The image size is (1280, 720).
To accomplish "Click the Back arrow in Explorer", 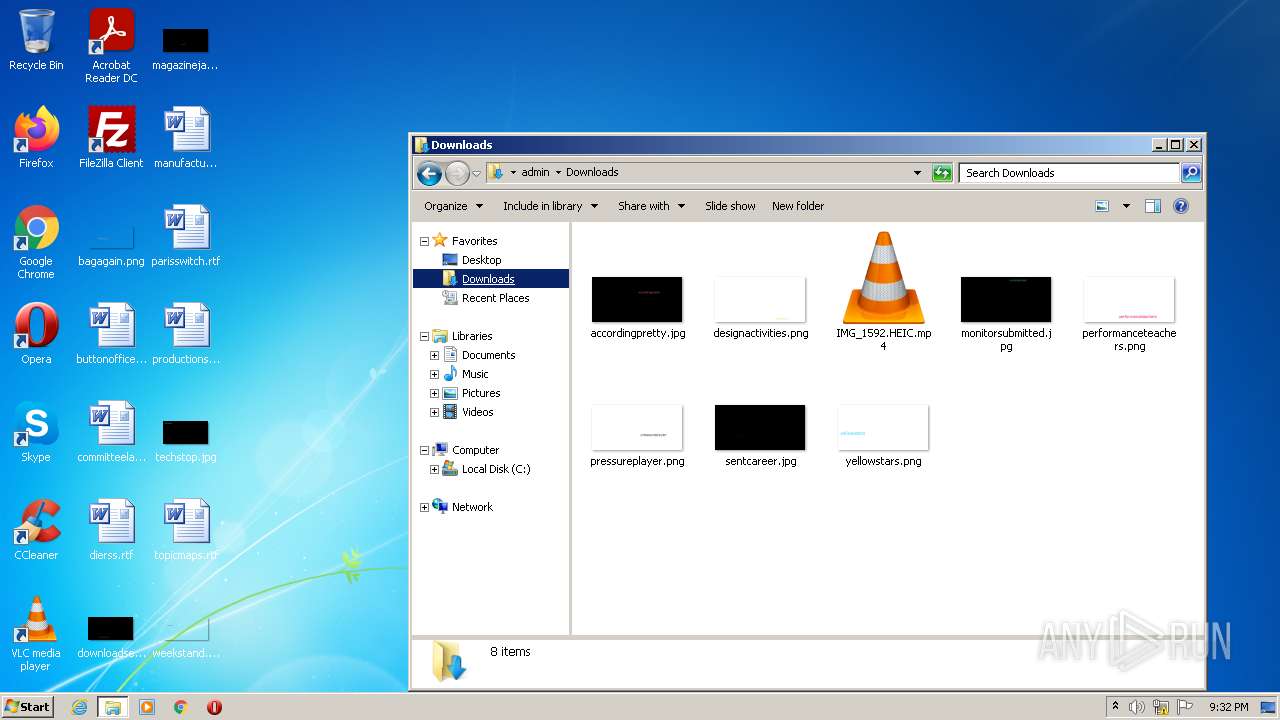I will pyautogui.click(x=429, y=173).
